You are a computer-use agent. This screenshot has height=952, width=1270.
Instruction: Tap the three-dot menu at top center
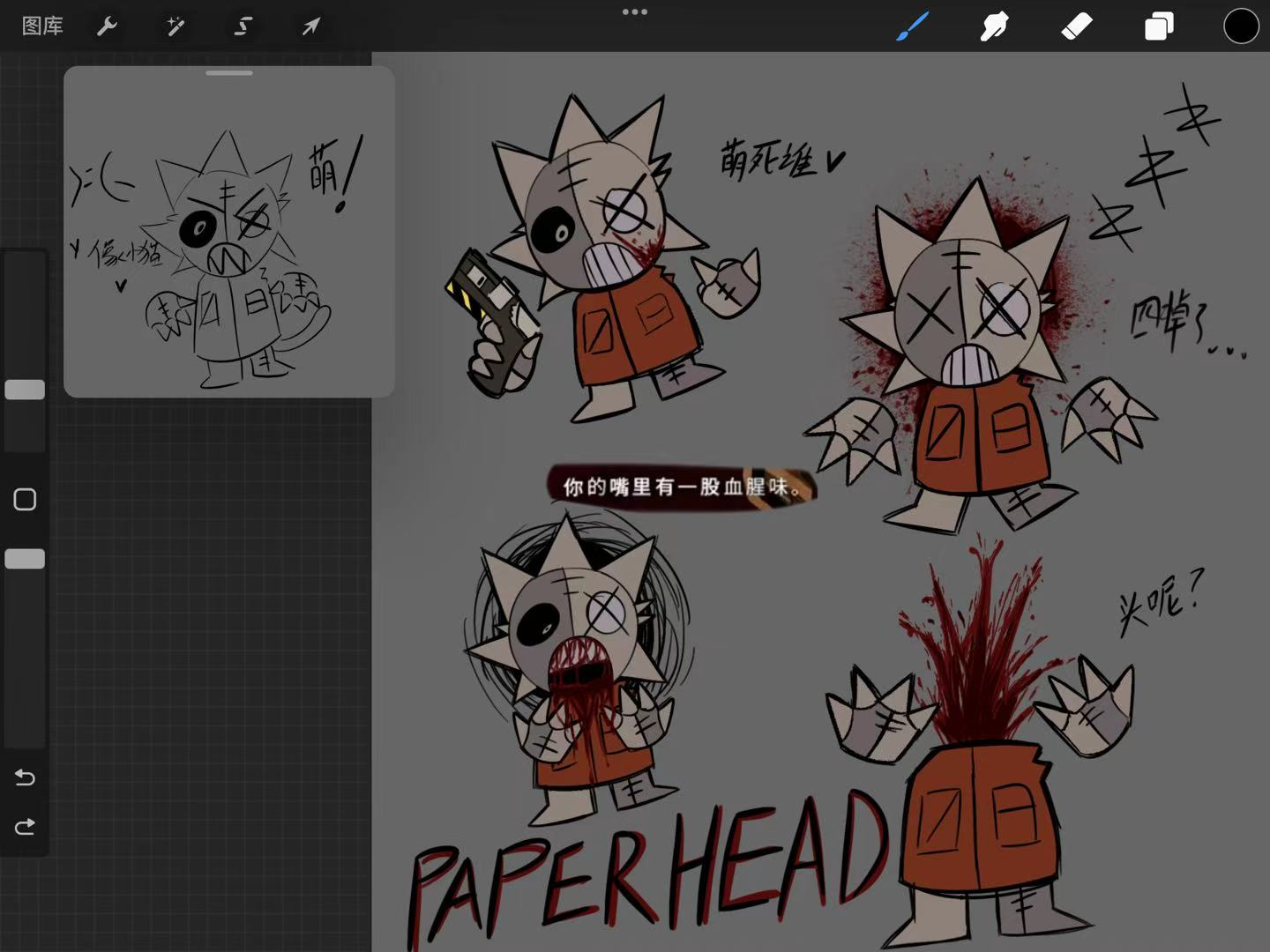(635, 12)
